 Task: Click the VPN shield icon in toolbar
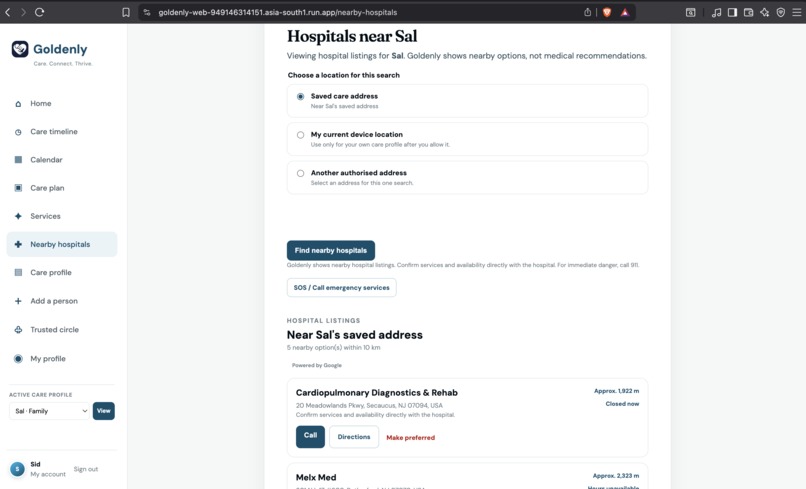pos(780,12)
